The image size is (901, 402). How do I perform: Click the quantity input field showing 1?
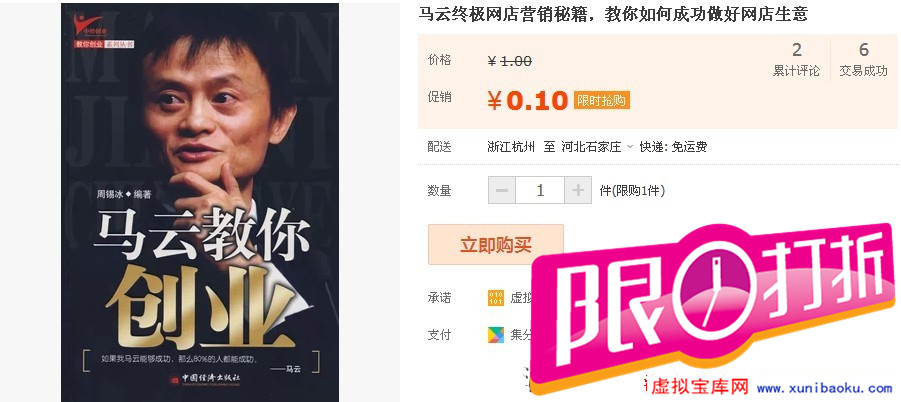540,190
